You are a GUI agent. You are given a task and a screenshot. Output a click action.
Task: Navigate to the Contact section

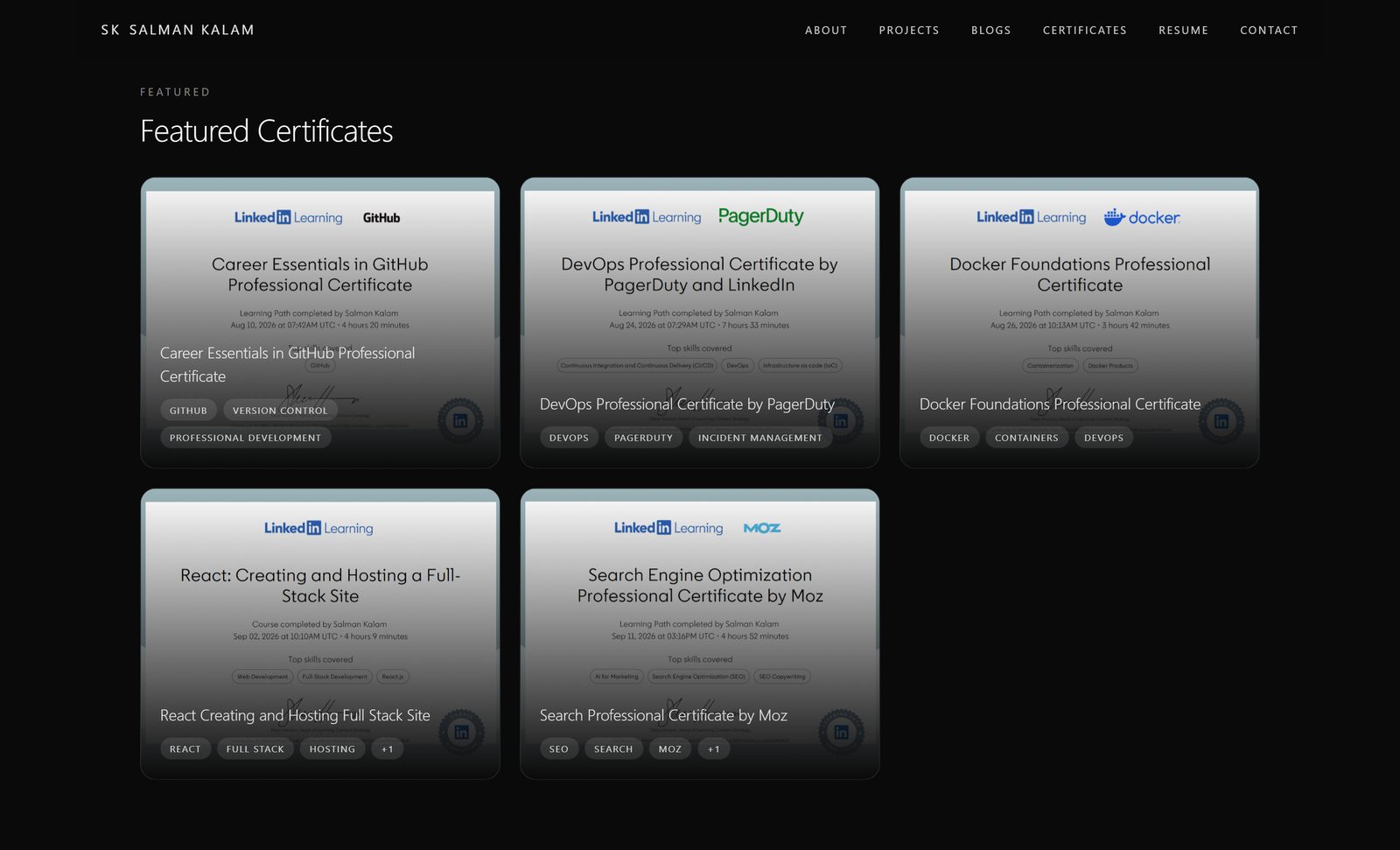click(x=1269, y=30)
